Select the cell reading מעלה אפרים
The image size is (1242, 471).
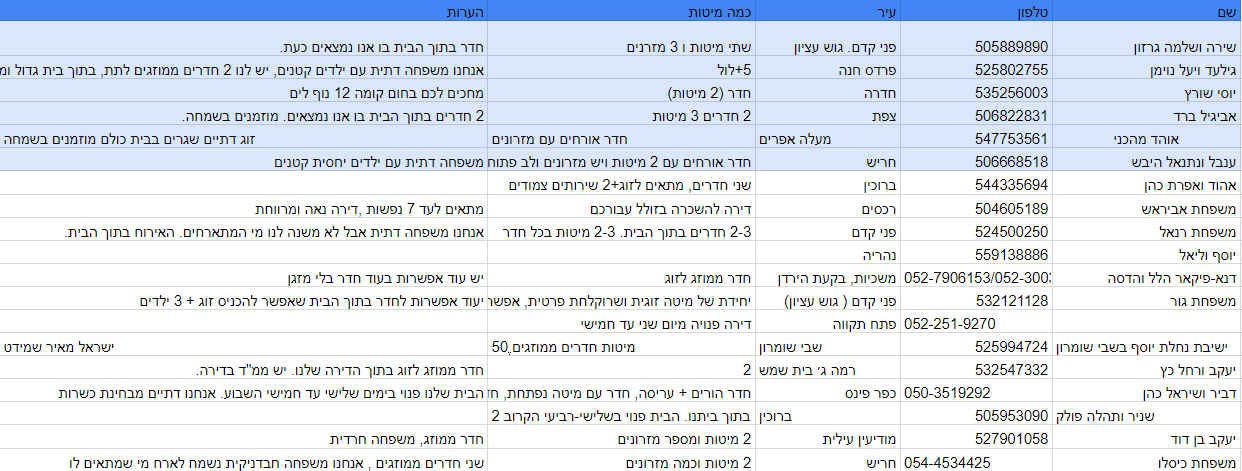tap(846, 139)
